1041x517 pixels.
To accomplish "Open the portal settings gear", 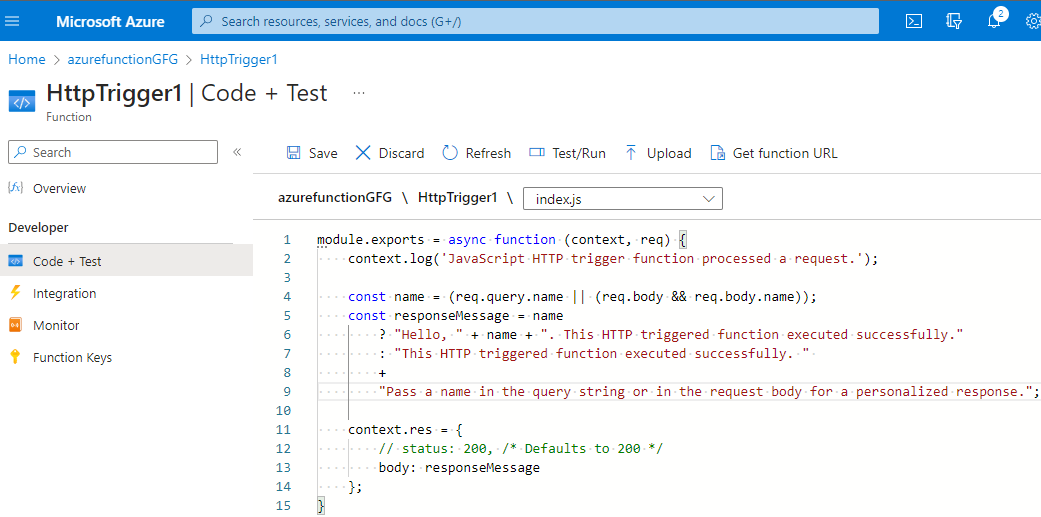I will pos(1032,21).
